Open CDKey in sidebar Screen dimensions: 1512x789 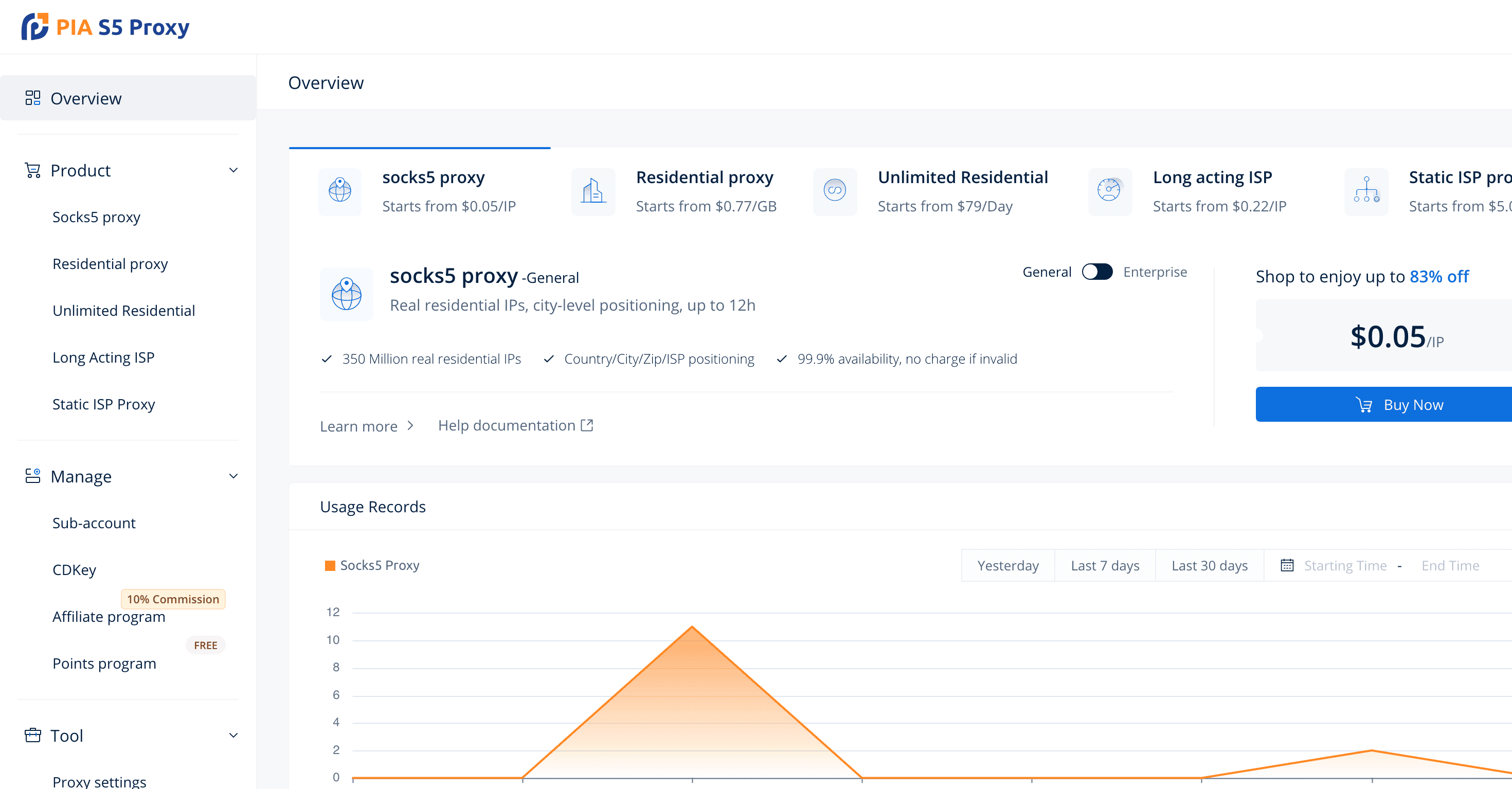[x=74, y=570]
